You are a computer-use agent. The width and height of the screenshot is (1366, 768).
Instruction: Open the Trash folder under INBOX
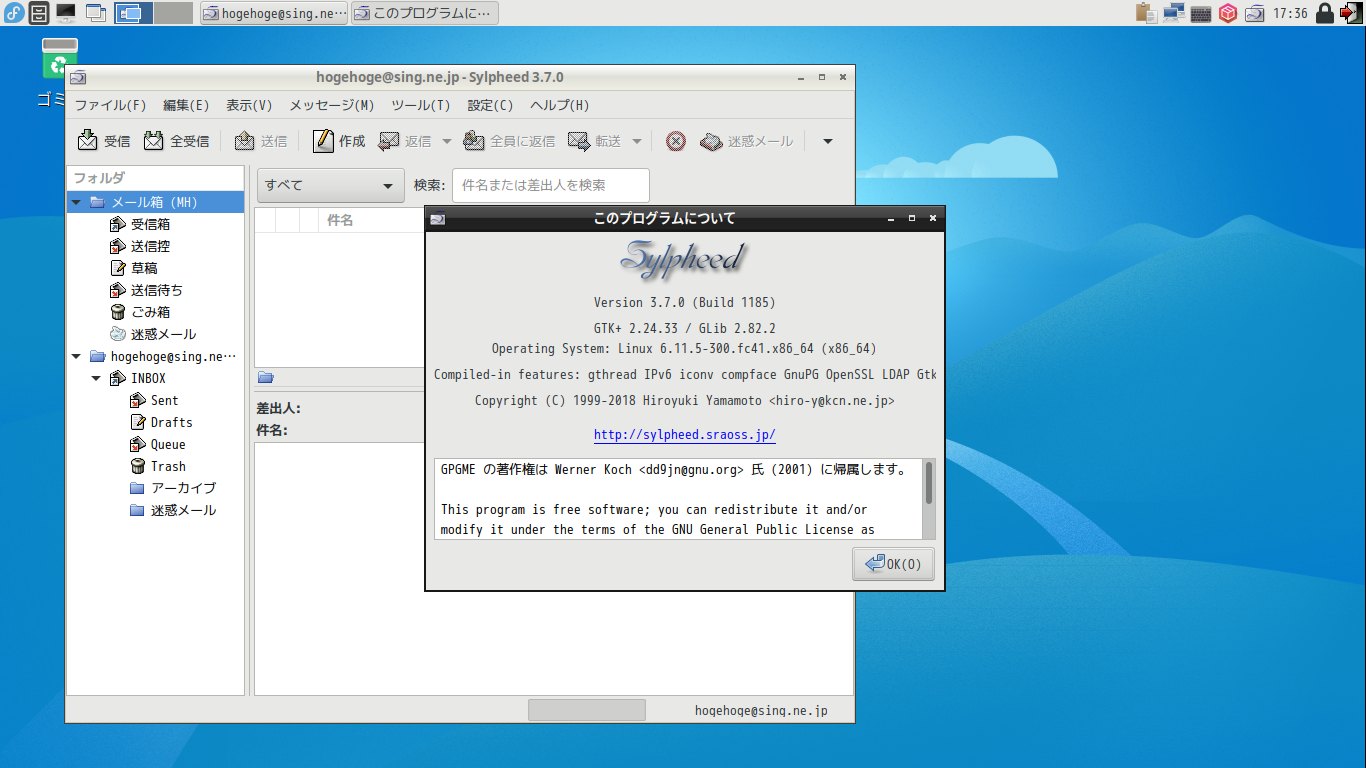coord(167,466)
